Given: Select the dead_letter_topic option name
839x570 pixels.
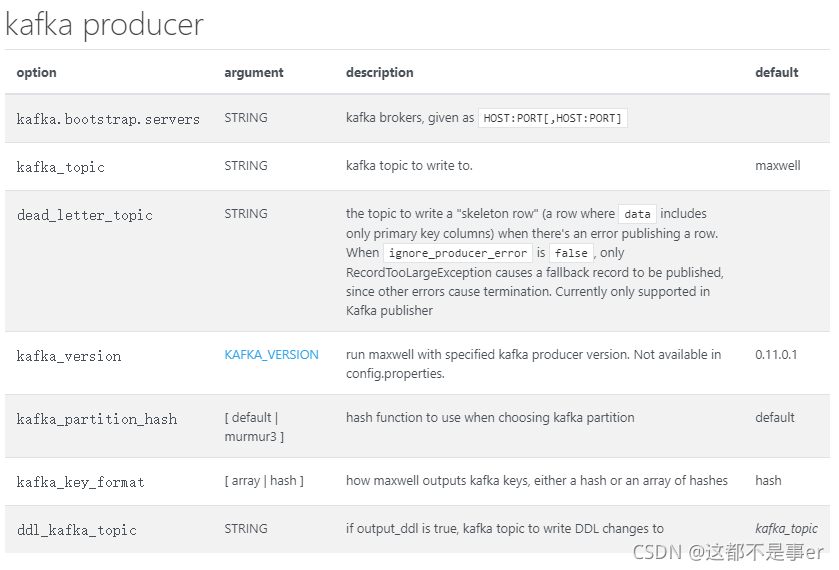Looking at the screenshot, I should pos(85,215).
